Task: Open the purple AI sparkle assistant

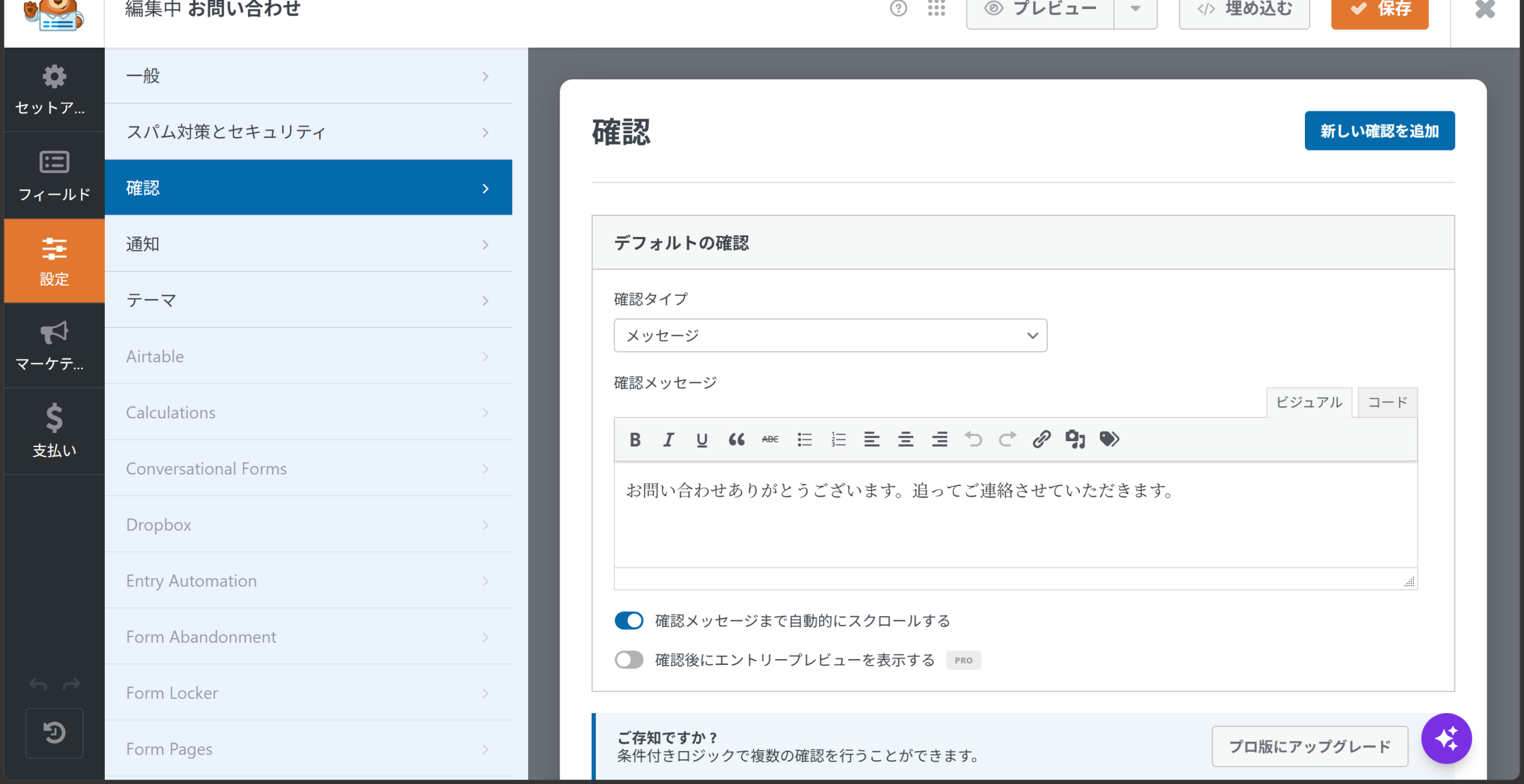Action: point(1446,738)
